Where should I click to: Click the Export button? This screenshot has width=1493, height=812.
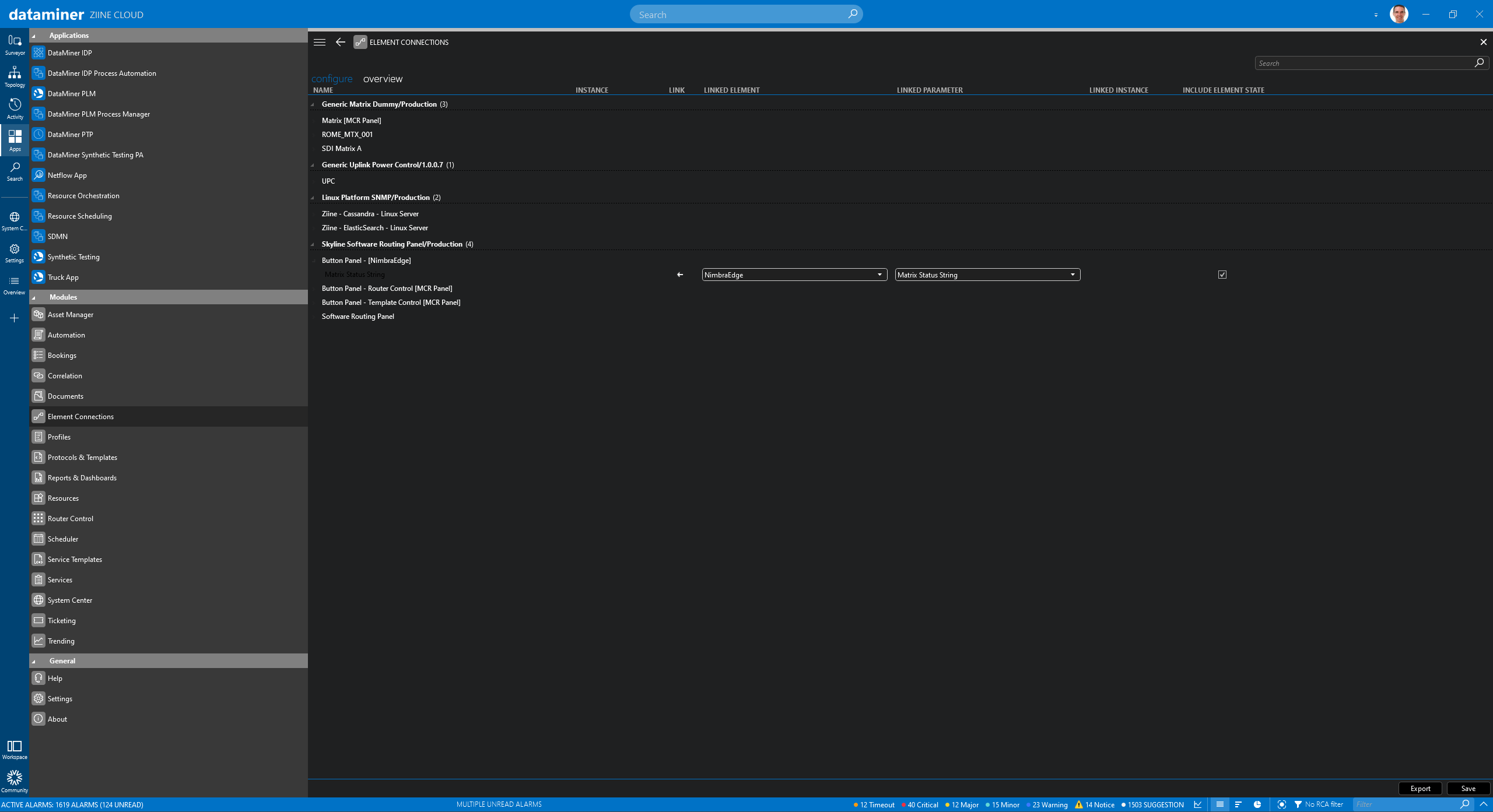[1420, 788]
